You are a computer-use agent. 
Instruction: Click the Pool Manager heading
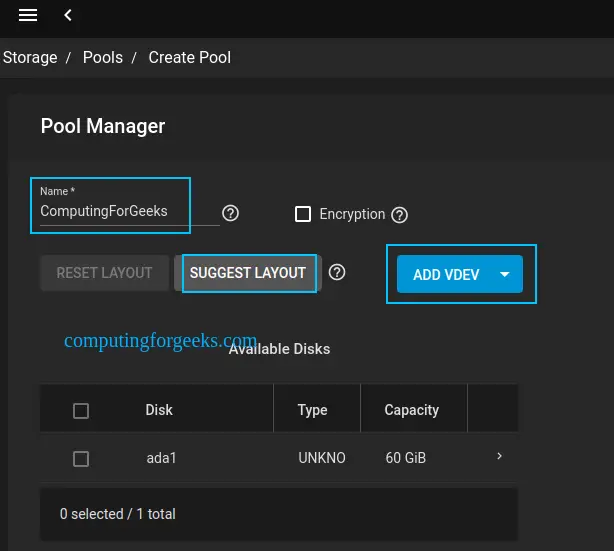click(103, 126)
